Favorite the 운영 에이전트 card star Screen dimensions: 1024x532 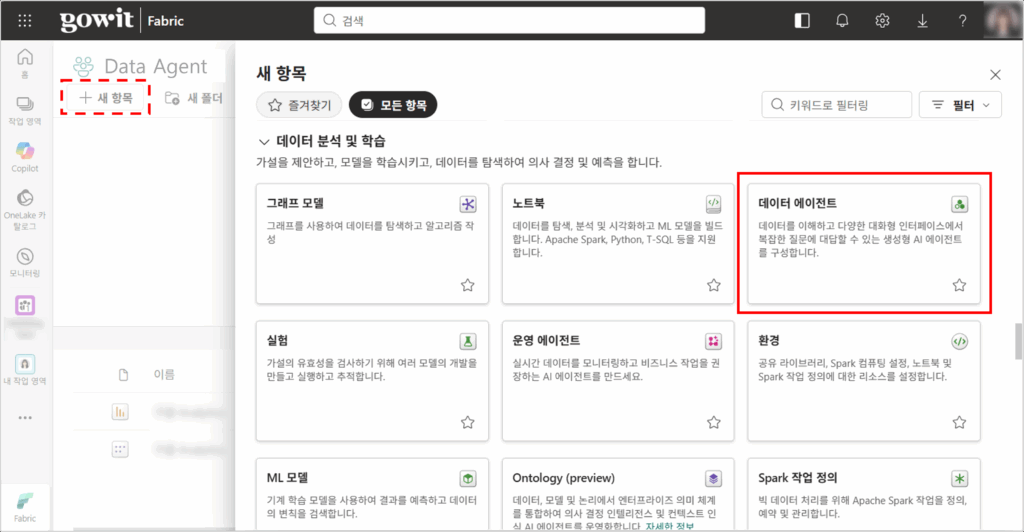point(713,422)
